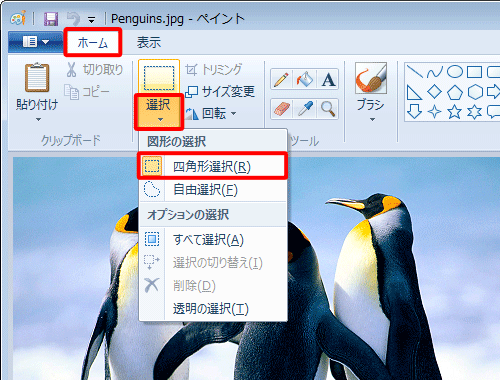500x380 pixels.
Task: Expand the 貼り付け dropdown arrow
Action: point(38,119)
